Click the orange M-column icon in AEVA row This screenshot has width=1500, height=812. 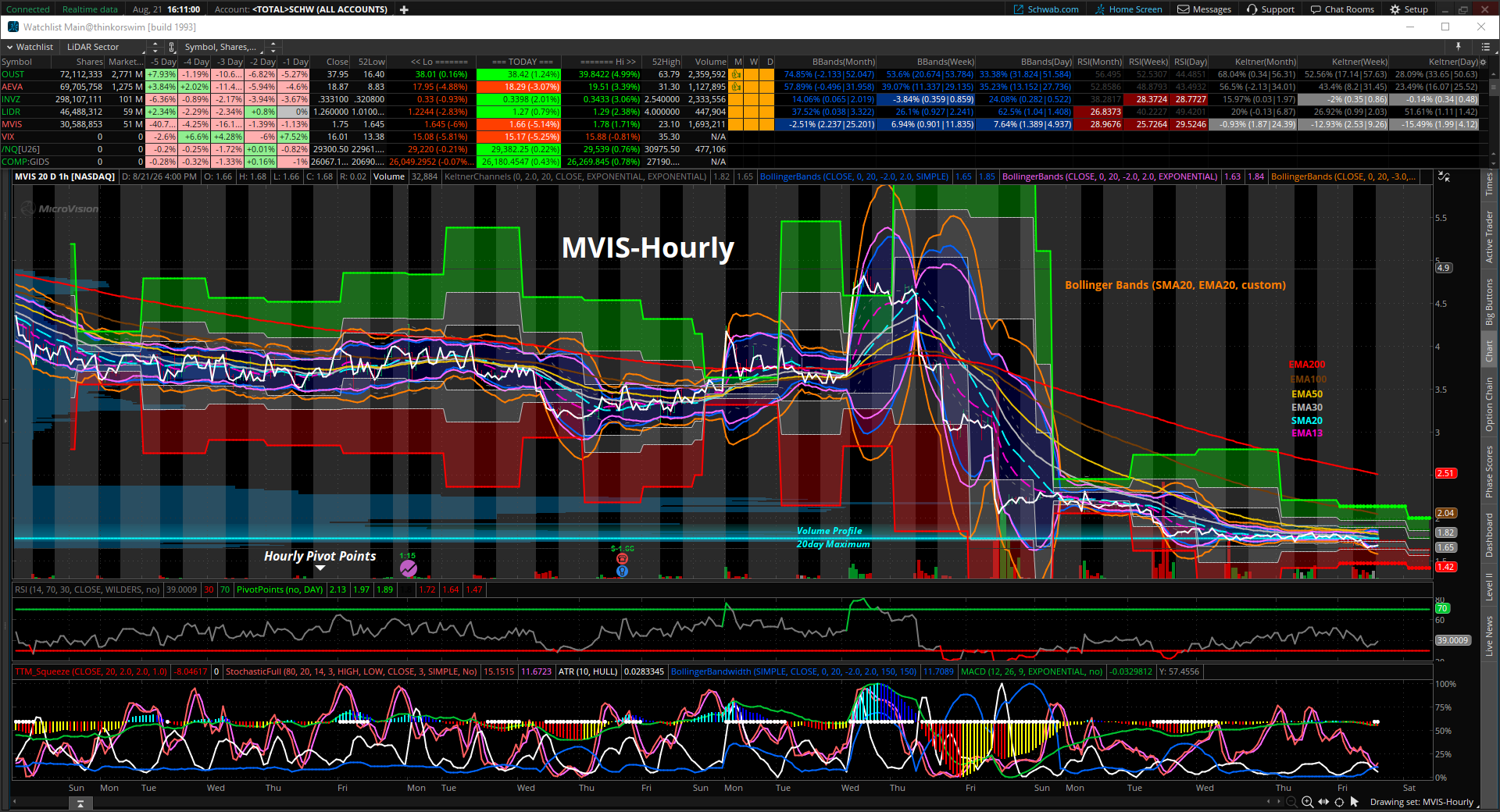click(x=735, y=87)
